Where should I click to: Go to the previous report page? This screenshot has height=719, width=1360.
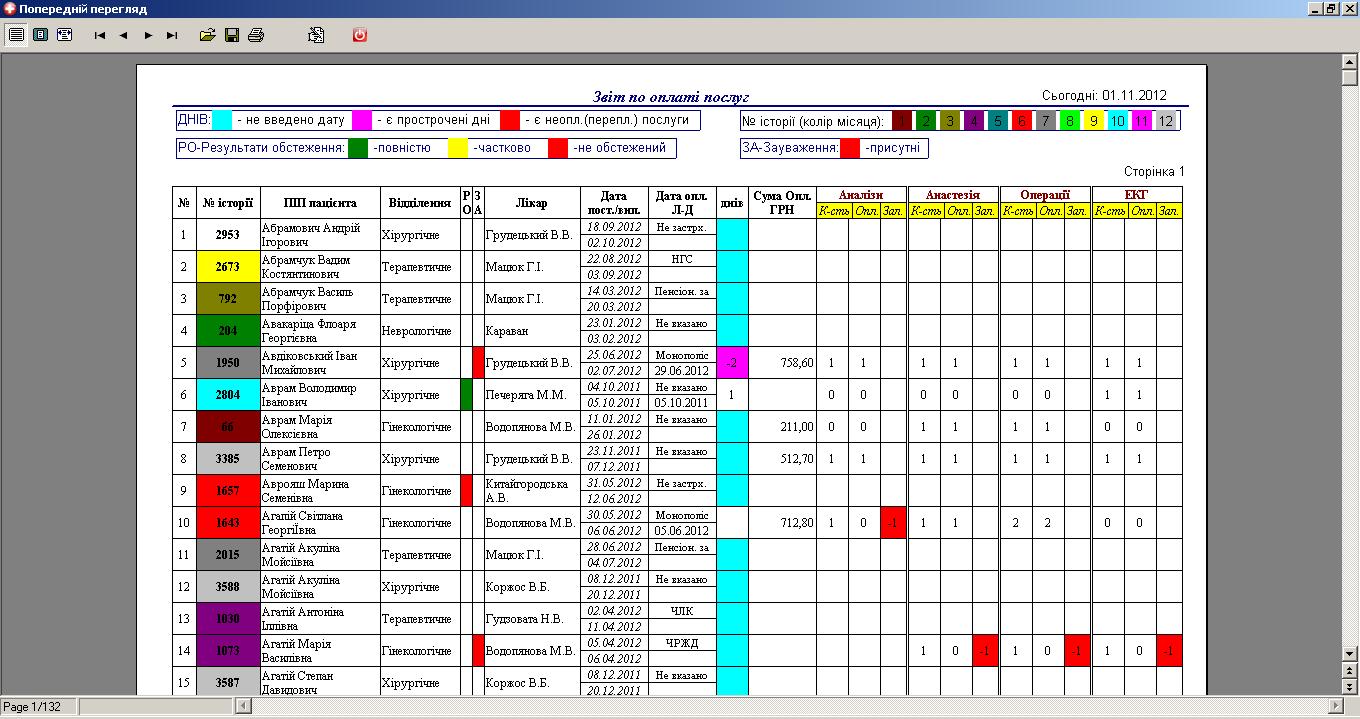[x=124, y=35]
